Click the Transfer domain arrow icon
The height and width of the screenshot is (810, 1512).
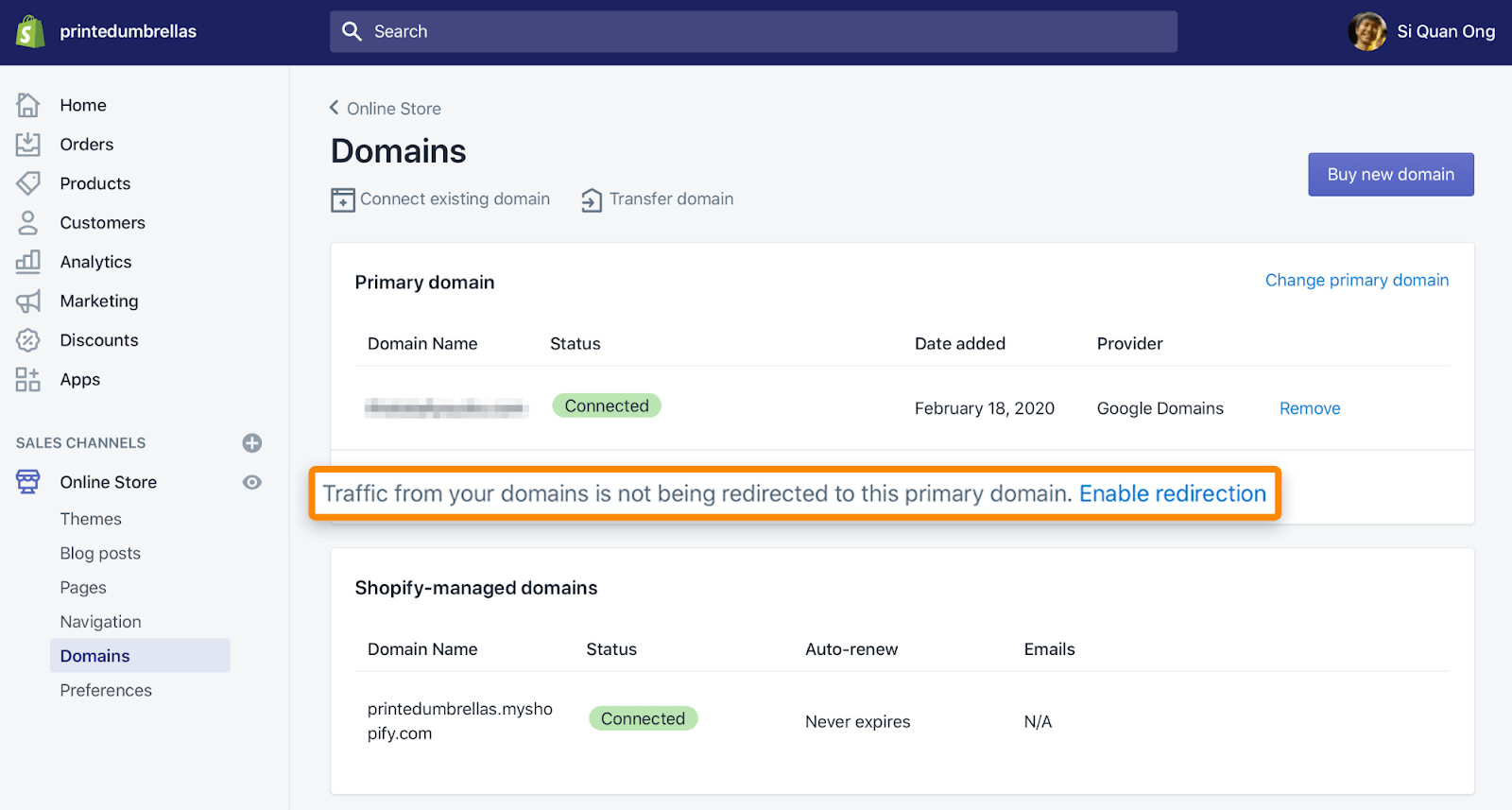[592, 199]
